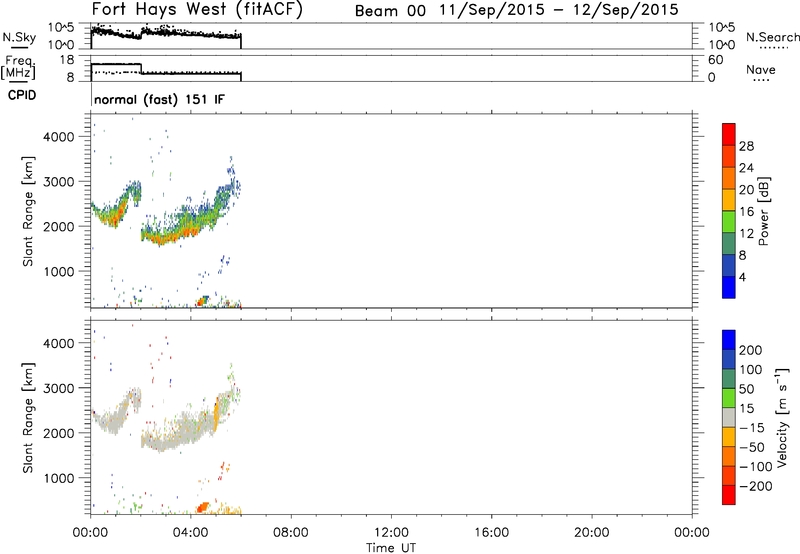Image resolution: width=800 pixels, height=554 pixels.
Task: Click '4000' on the power panel range axis
Action: pos(58,137)
